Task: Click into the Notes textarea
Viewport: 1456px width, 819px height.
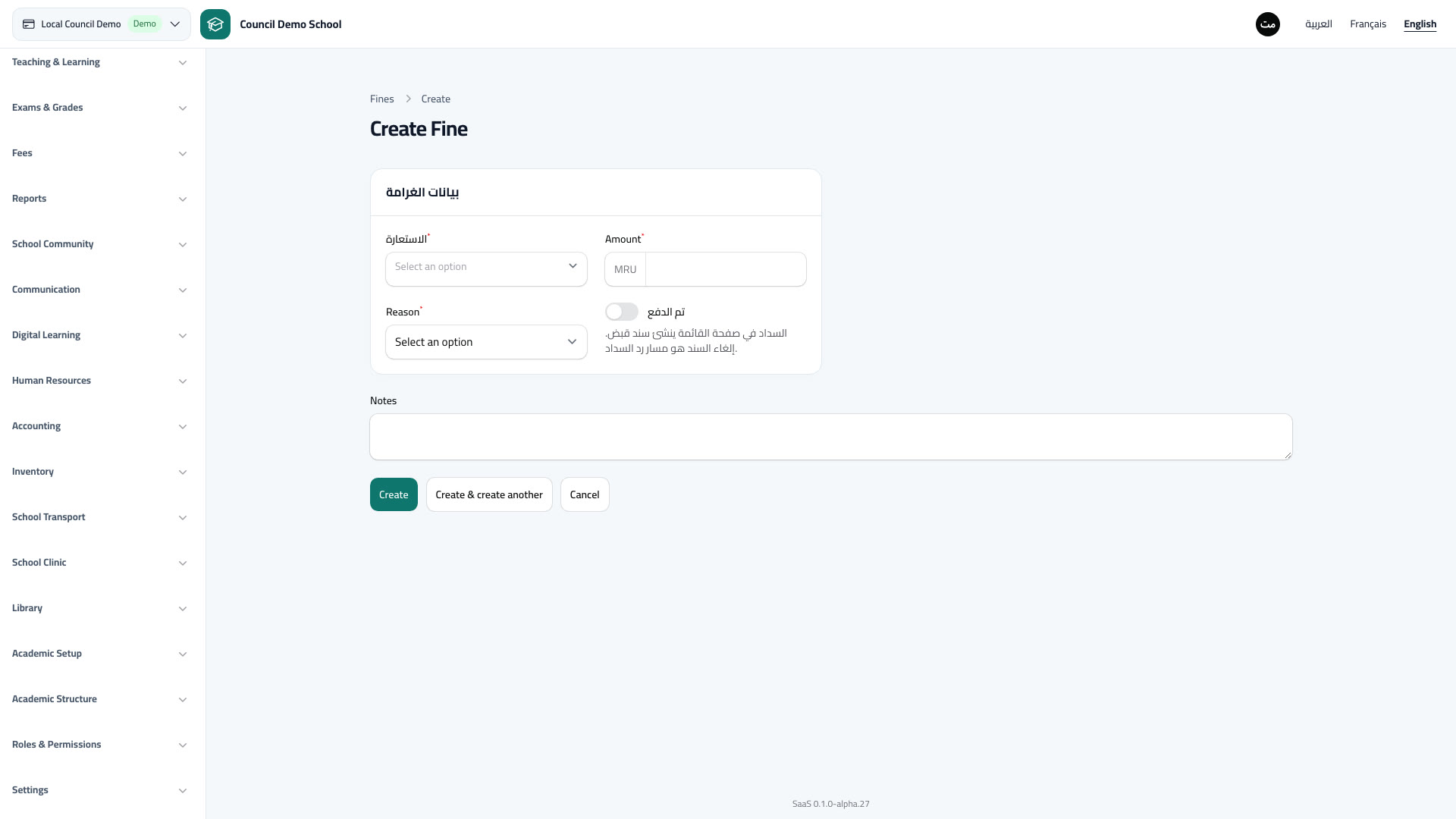Action: coord(831,437)
